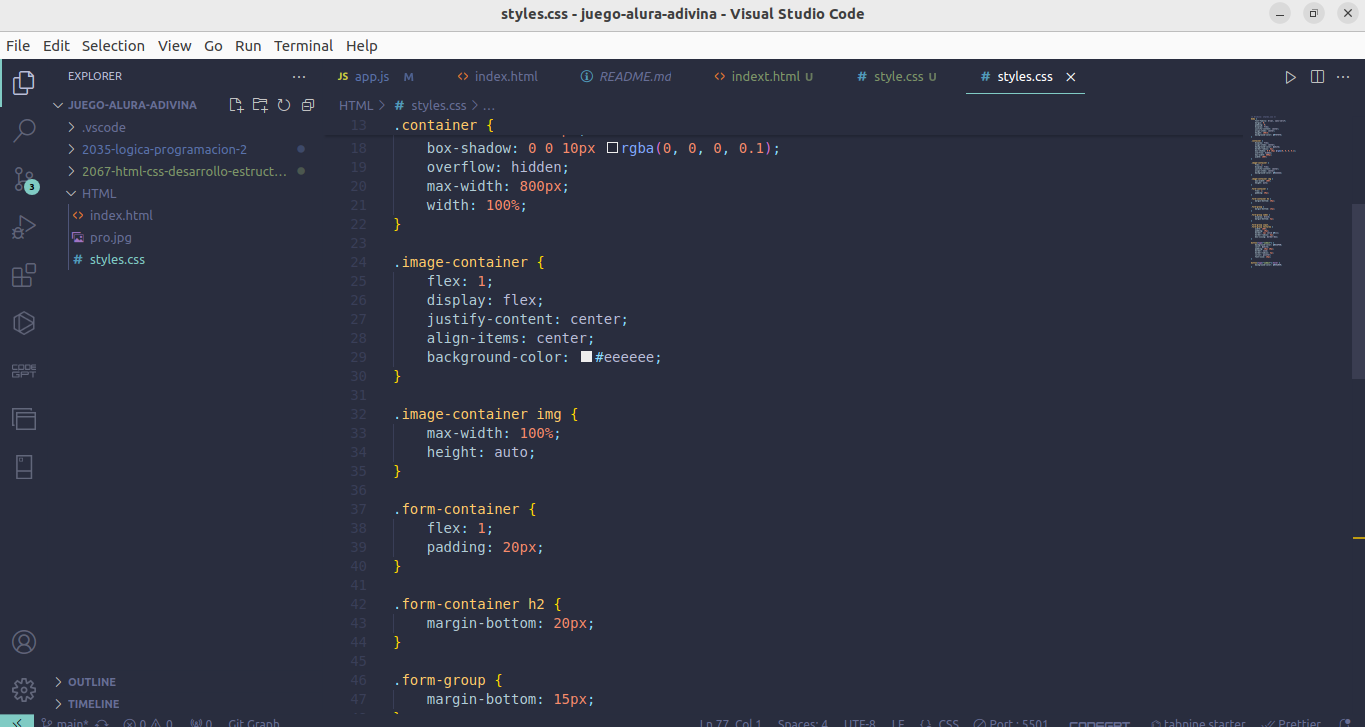Click HTML breadcrumb segment
This screenshot has width=1365, height=727.
pos(355,105)
